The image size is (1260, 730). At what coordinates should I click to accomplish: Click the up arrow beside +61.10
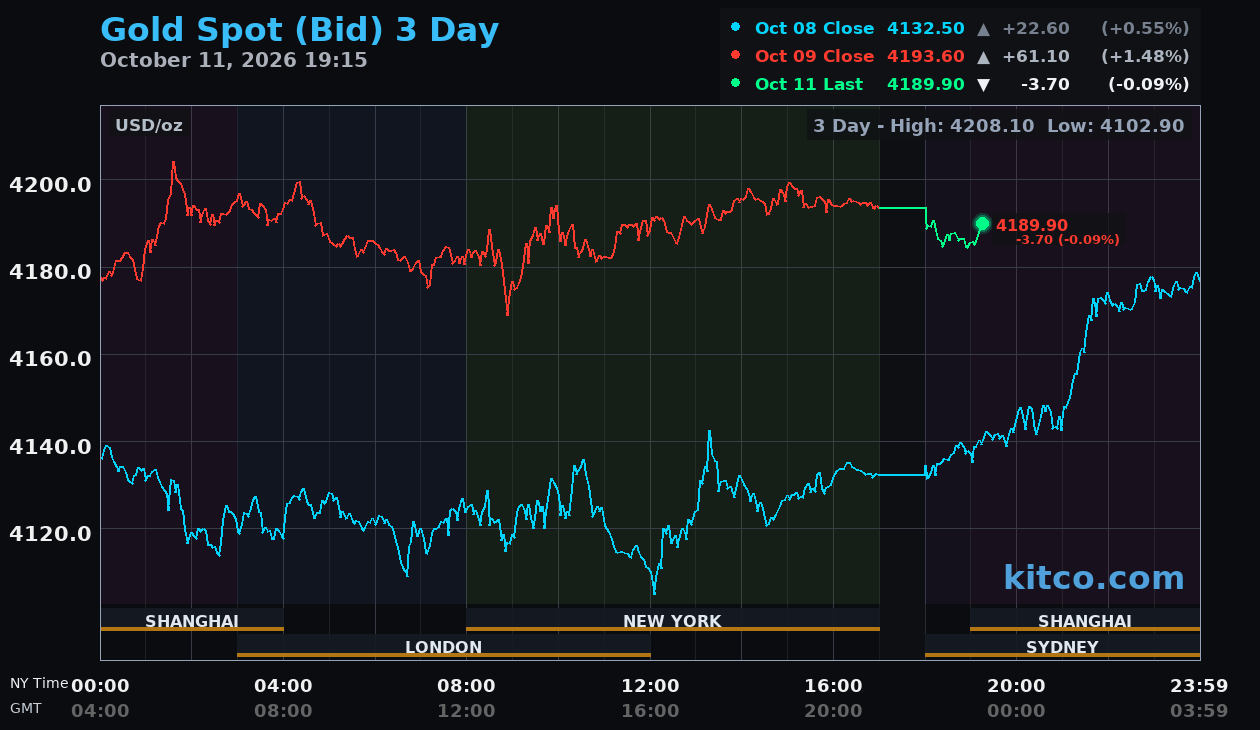pyautogui.click(x=983, y=57)
